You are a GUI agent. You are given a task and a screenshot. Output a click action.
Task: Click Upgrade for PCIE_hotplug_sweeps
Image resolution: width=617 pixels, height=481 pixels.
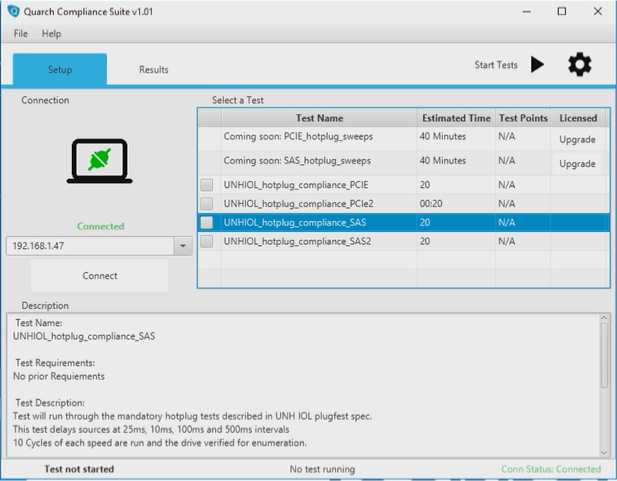[577, 139]
